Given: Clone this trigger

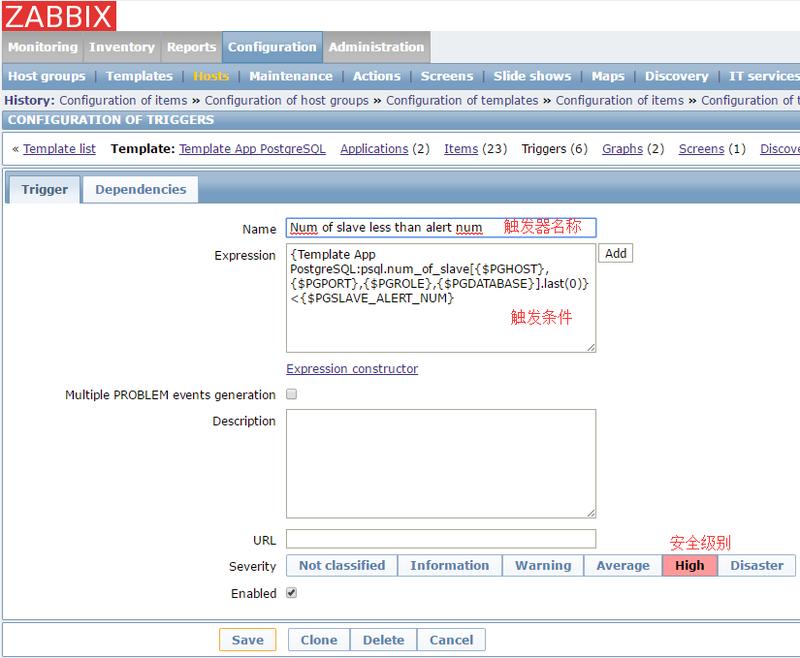Looking at the screenshot, I should pyautogui.click(x=319, y=640).
